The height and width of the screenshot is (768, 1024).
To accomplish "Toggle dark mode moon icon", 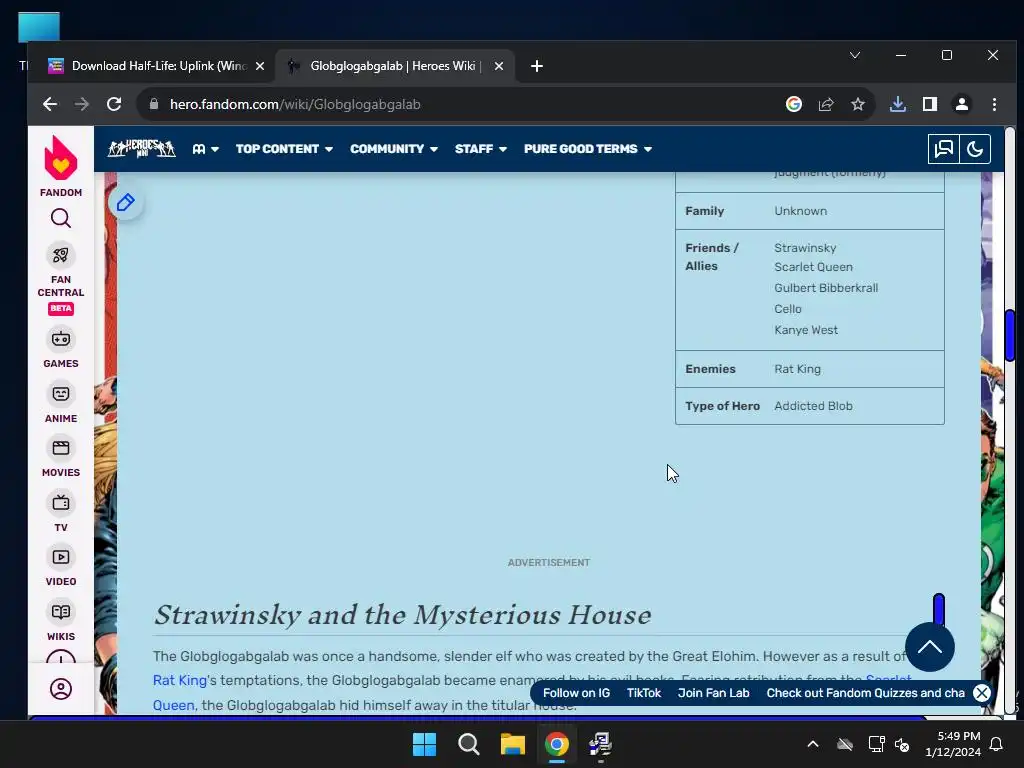I will [x=975, y=149].
